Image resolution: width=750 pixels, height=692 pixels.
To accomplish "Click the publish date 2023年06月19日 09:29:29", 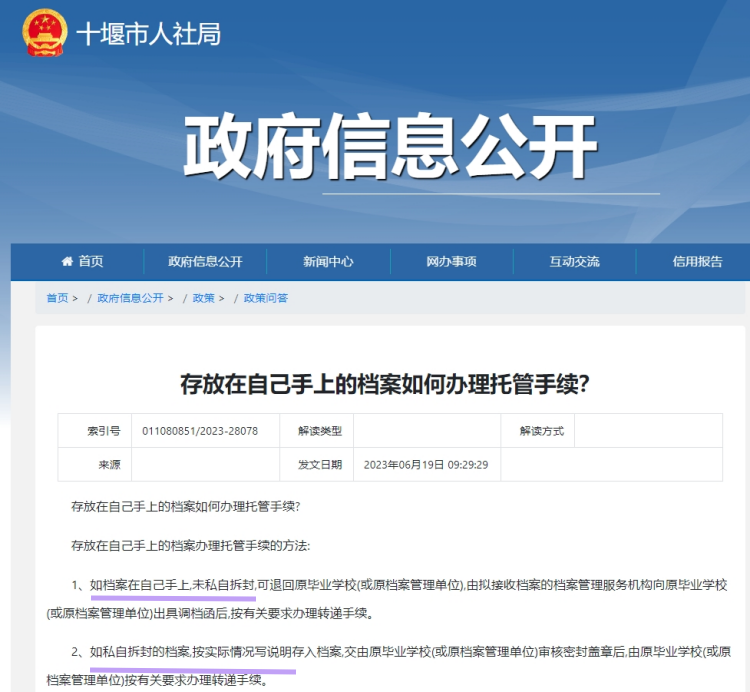I will (425, 465).
